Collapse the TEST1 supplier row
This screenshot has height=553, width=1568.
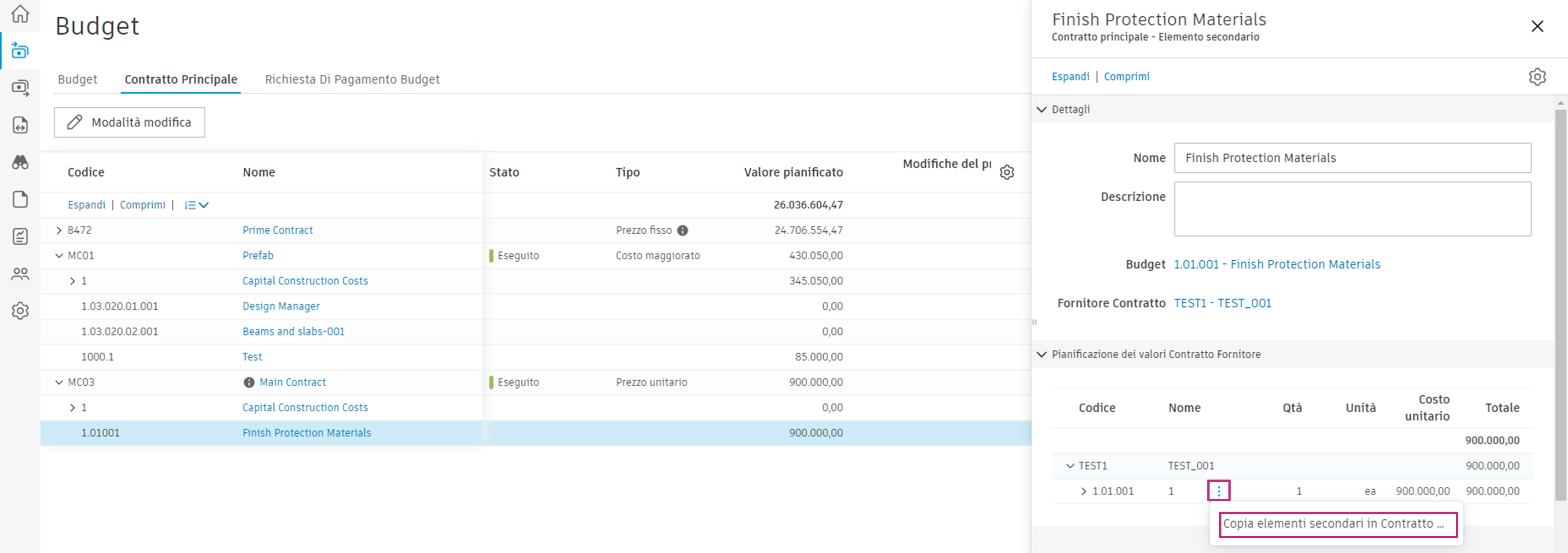[x=1070, y=466]
